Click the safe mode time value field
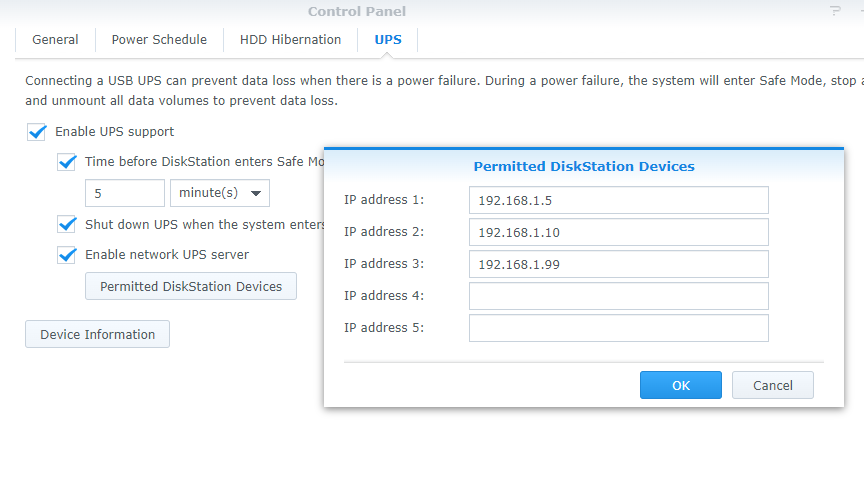This screenshot has height=478, width=864. [x=125, y=193]
